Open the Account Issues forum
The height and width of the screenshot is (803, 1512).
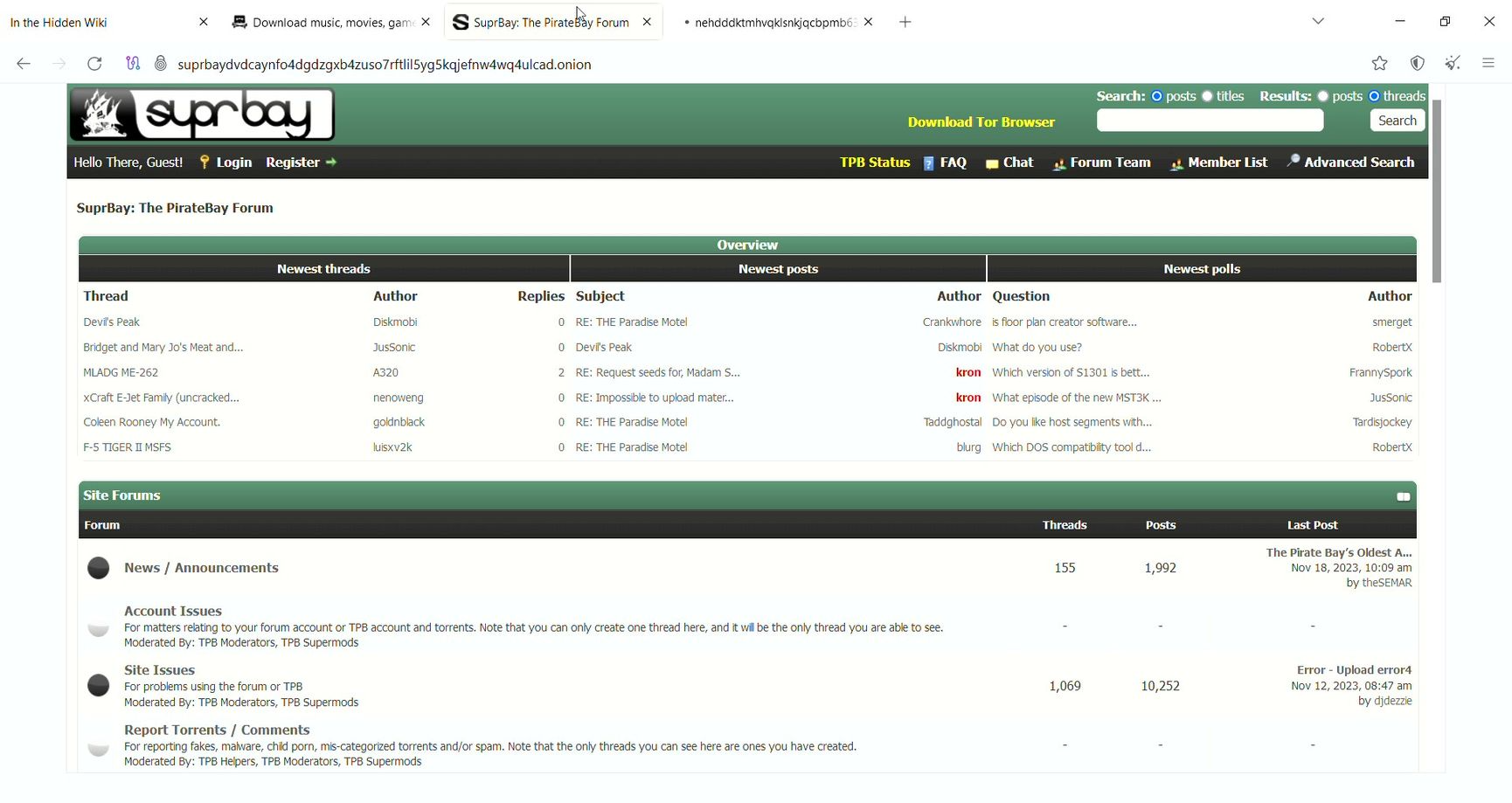point(173,611)
